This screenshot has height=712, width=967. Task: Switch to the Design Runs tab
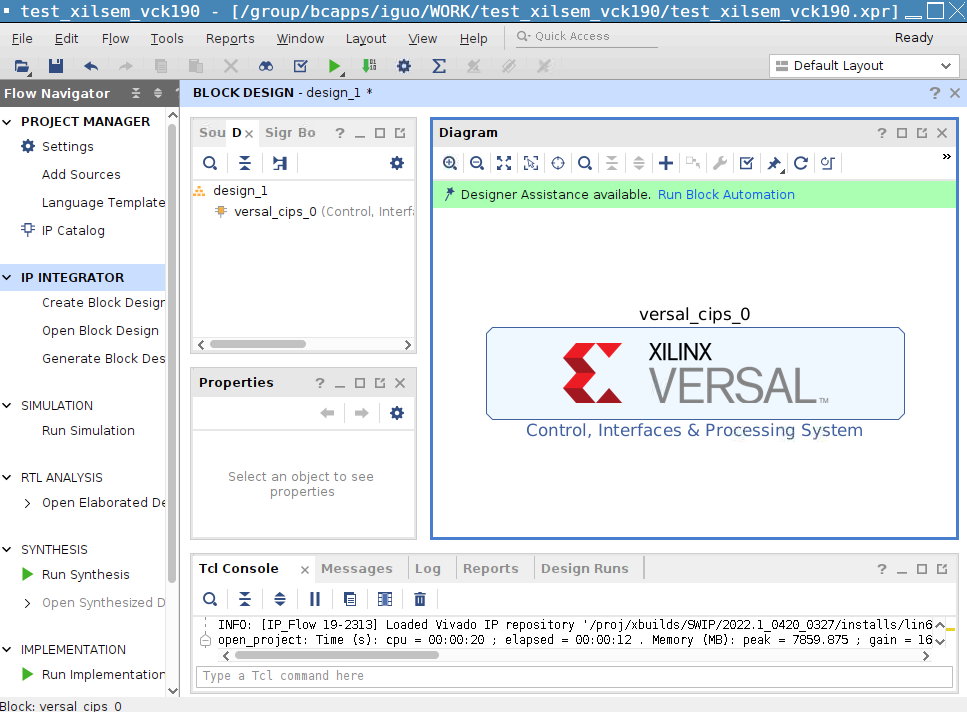coord(584,568)
